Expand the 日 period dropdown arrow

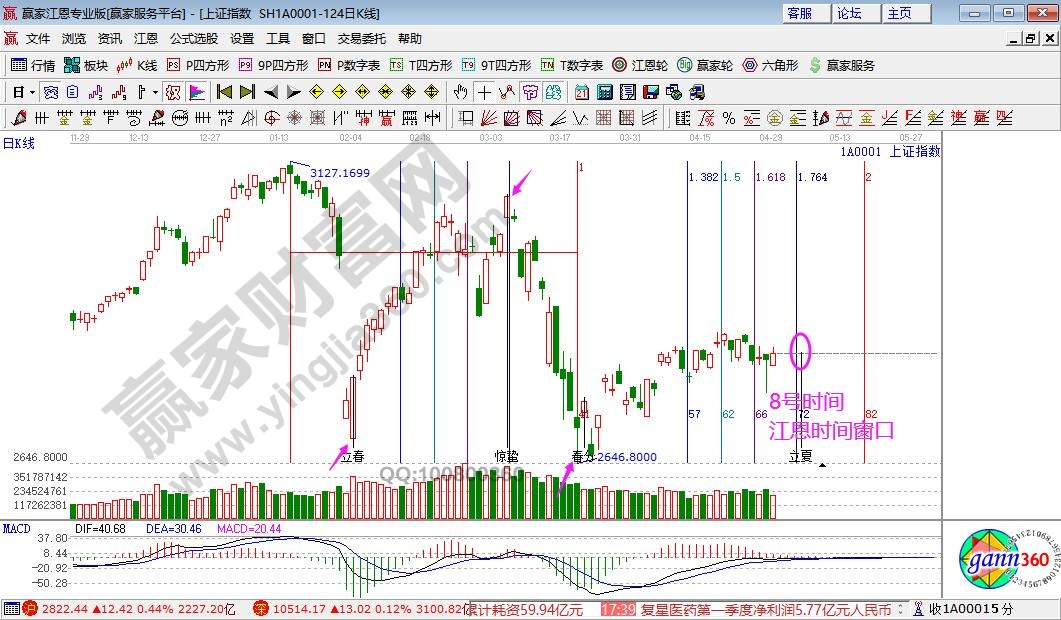click(32, 92)
